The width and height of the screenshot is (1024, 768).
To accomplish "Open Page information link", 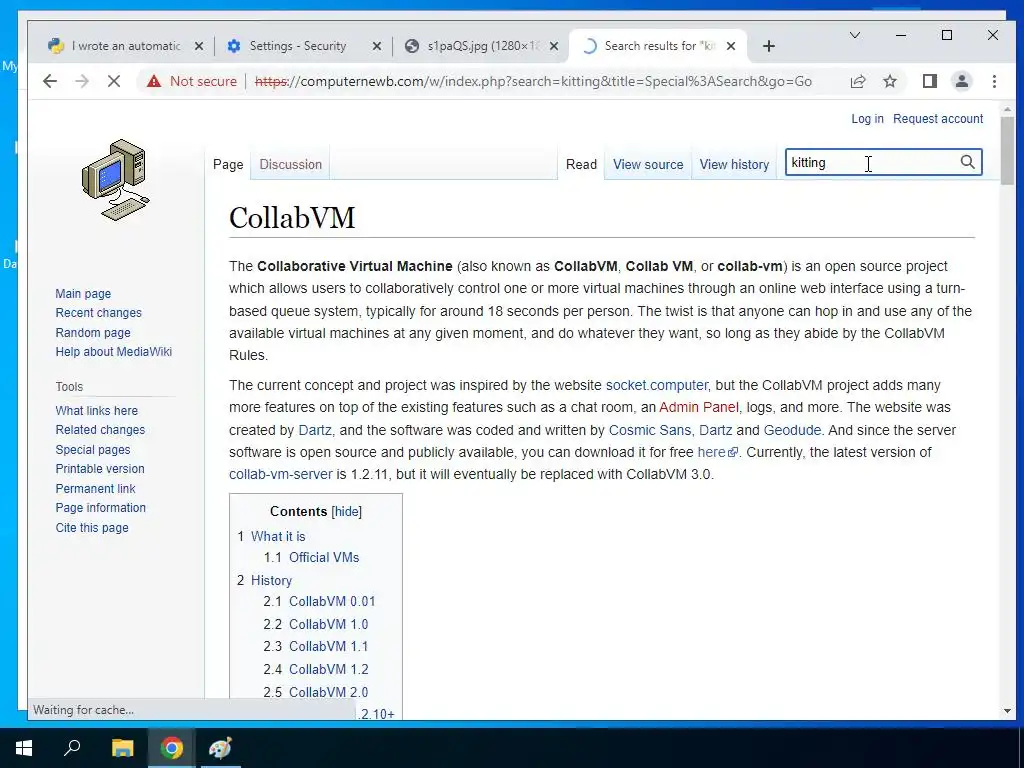I will (x=101, y=507).
